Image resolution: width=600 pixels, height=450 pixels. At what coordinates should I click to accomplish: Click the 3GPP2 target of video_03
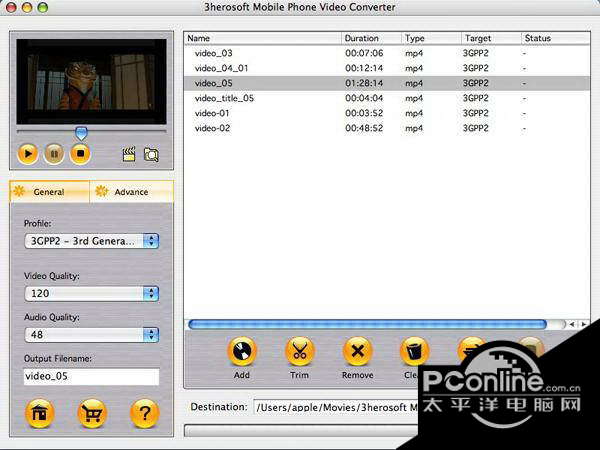[476, 53]
